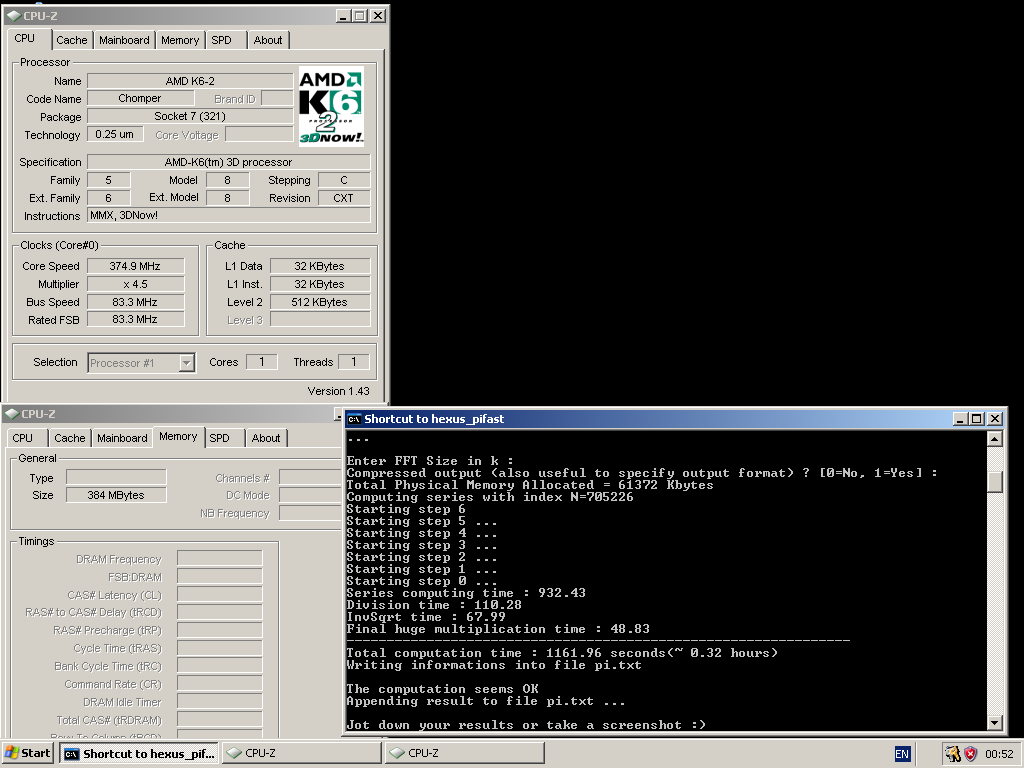Click "The computation seems OK" console line
This screenshot has width=1024, height=768.
[443, 689]
